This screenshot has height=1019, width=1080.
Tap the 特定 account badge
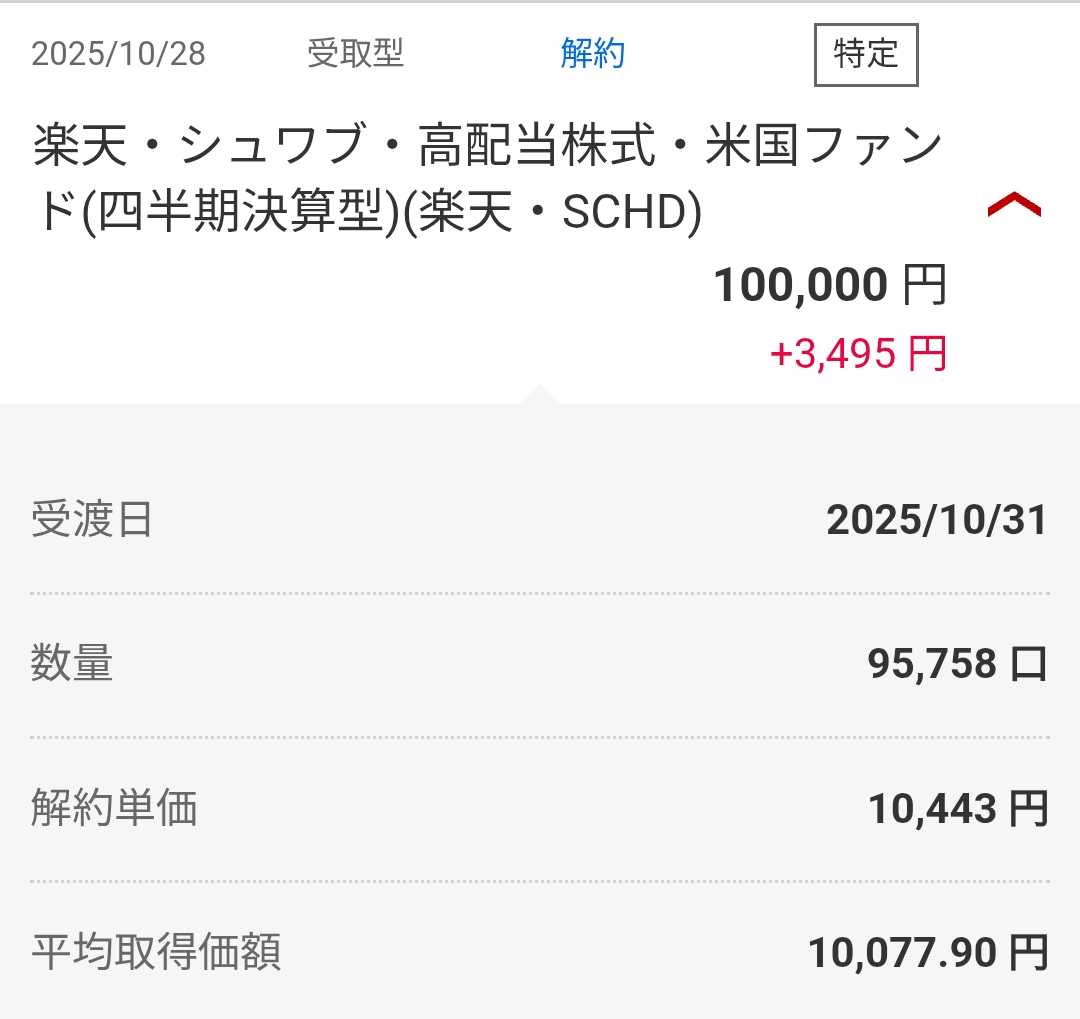point(866,54)
